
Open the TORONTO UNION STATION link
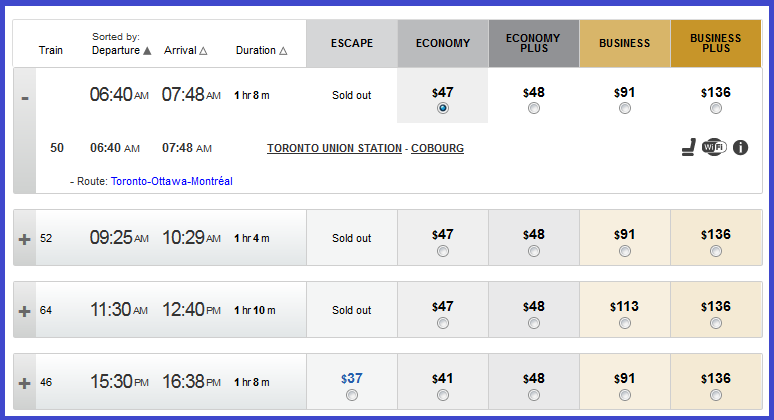(x=334, y=148)
